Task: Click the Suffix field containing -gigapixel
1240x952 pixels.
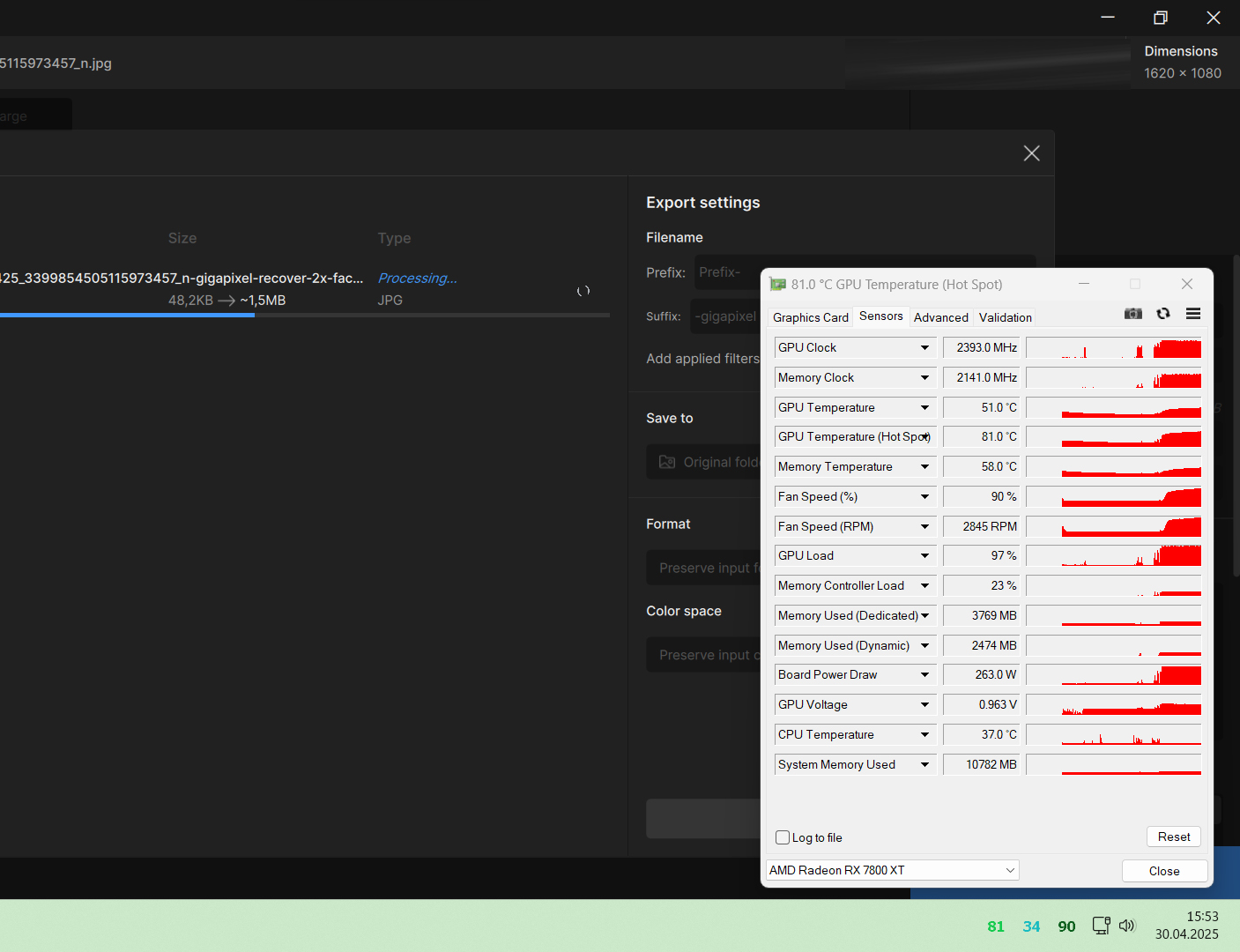Action: tap(725, 316)
